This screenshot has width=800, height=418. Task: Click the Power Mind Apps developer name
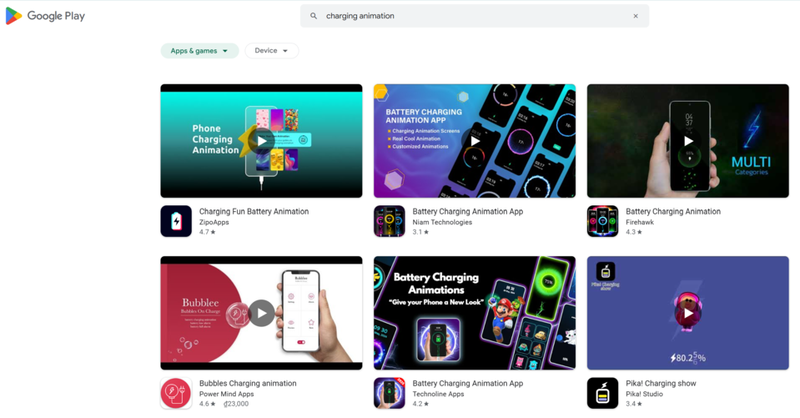226,394
